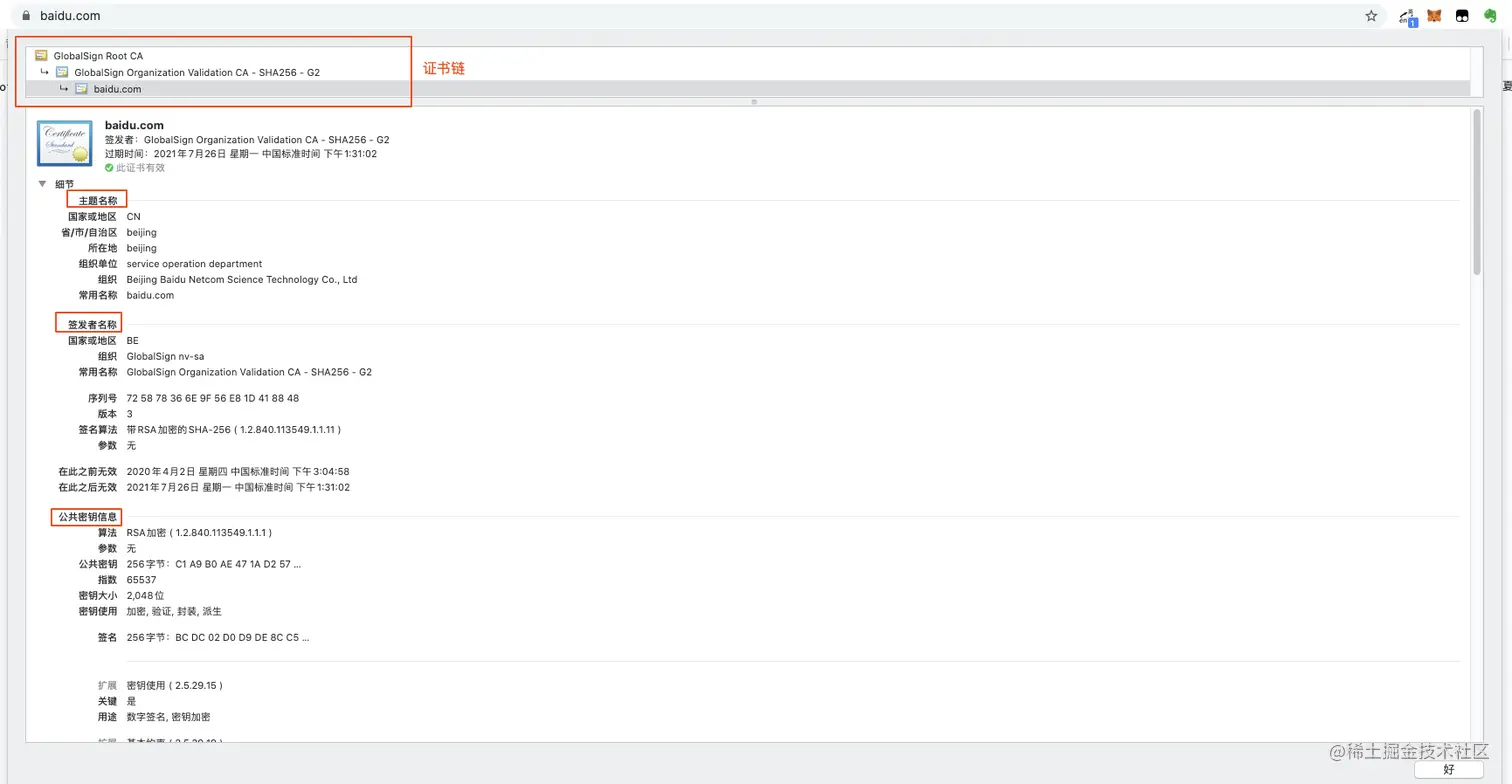Viewport: 1512px width, 784px height.
Task: Click the 好 button to dismiss the dialog
Action: 1449,769
